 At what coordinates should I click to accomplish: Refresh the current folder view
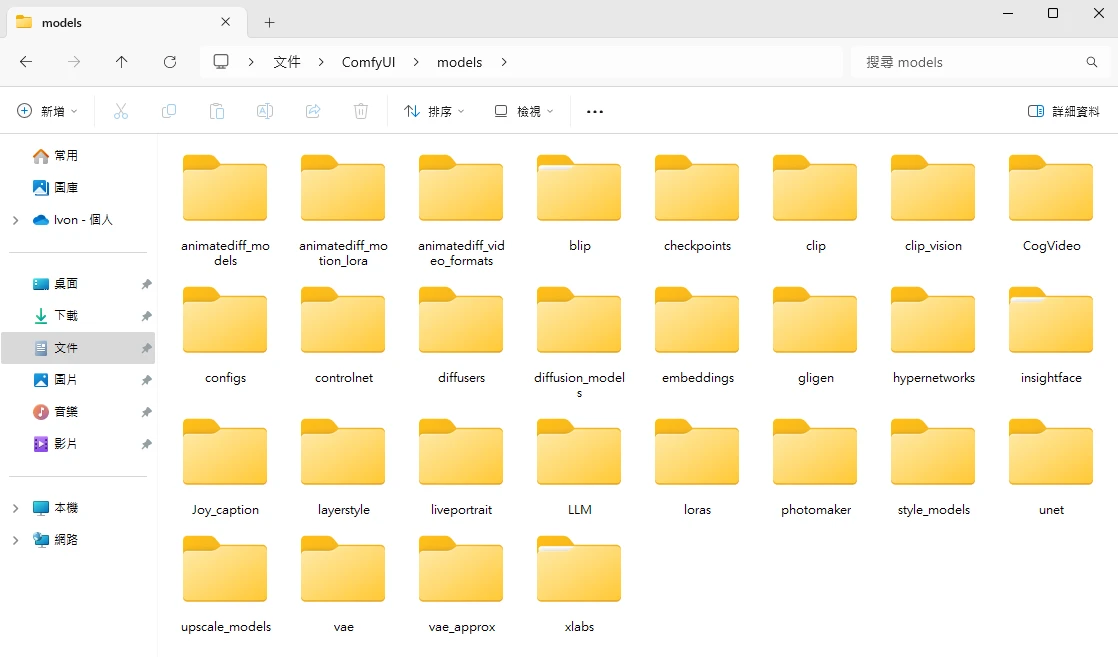(170, 62)
